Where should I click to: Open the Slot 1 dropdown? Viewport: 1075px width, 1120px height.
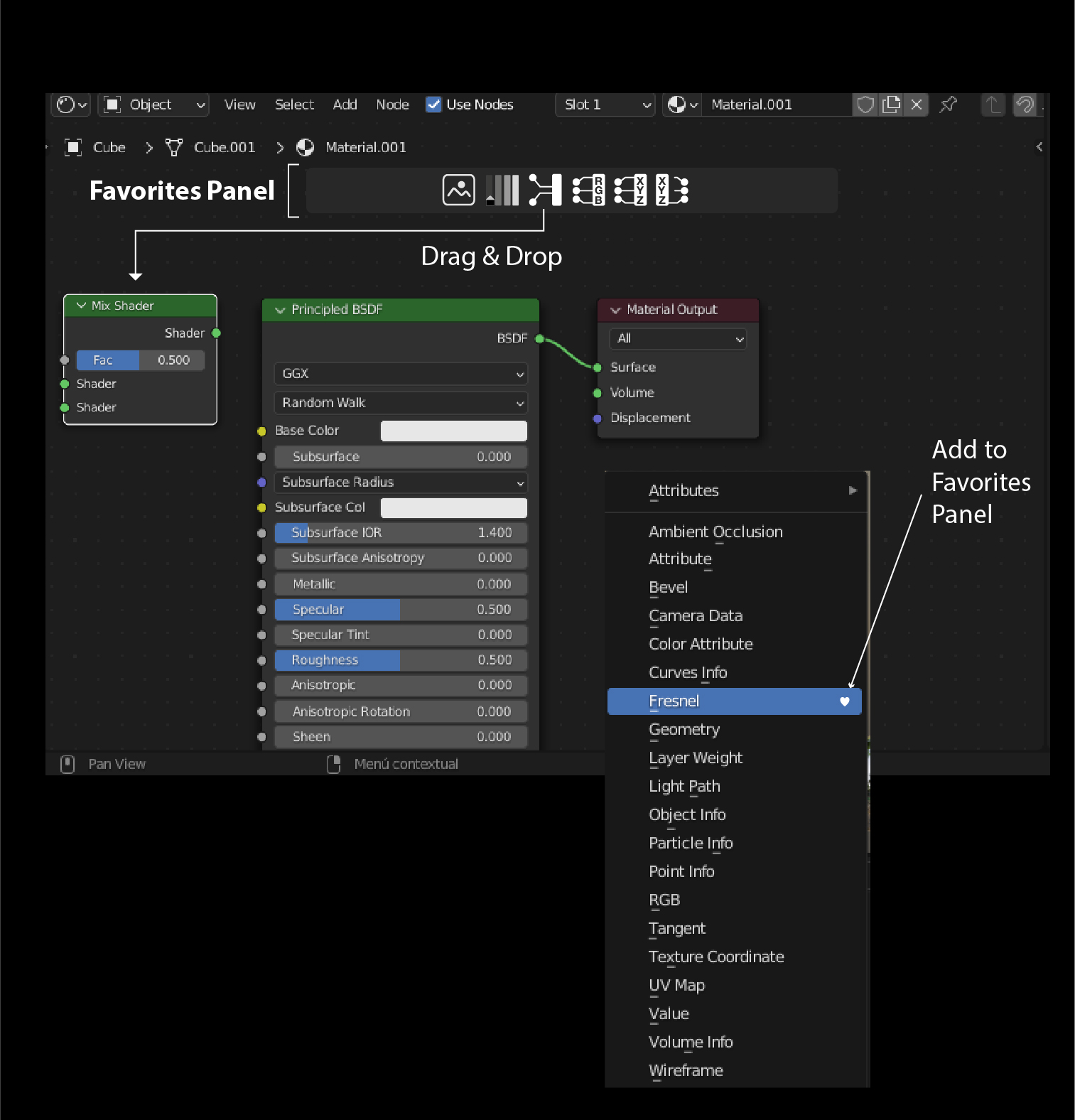(x=605, y=105)
